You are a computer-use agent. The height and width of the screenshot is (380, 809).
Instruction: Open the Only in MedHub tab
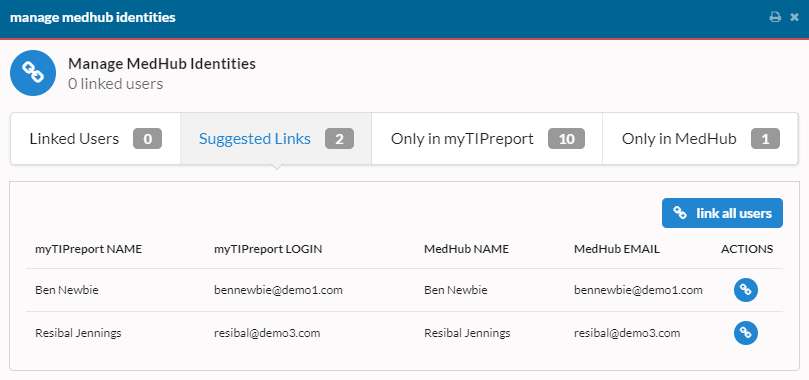click(x=700, y=139)
